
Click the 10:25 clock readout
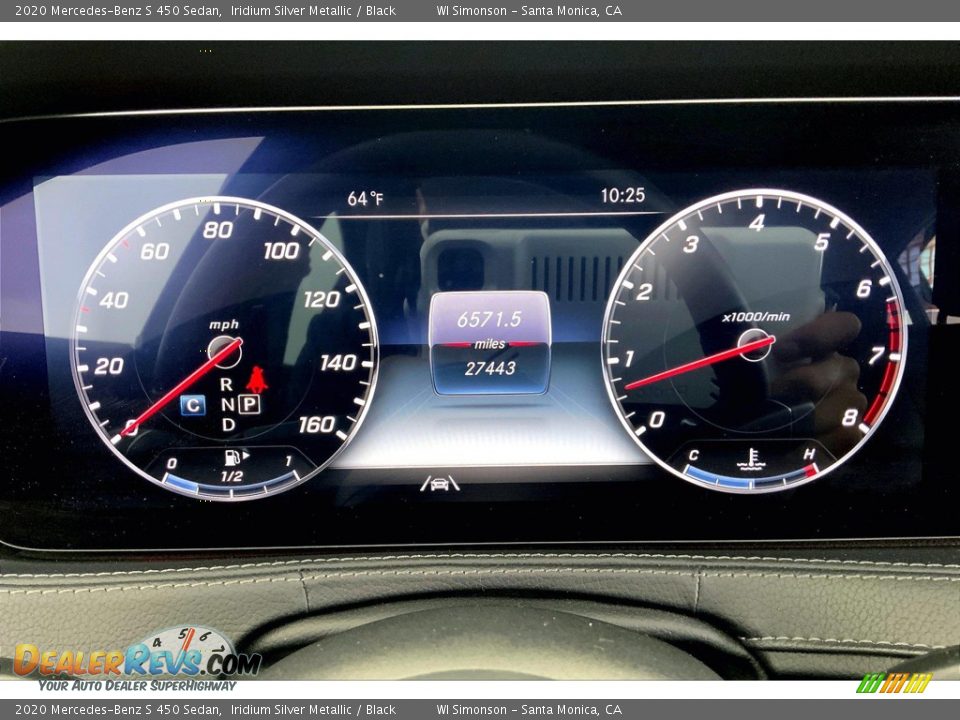coord(623,195)
